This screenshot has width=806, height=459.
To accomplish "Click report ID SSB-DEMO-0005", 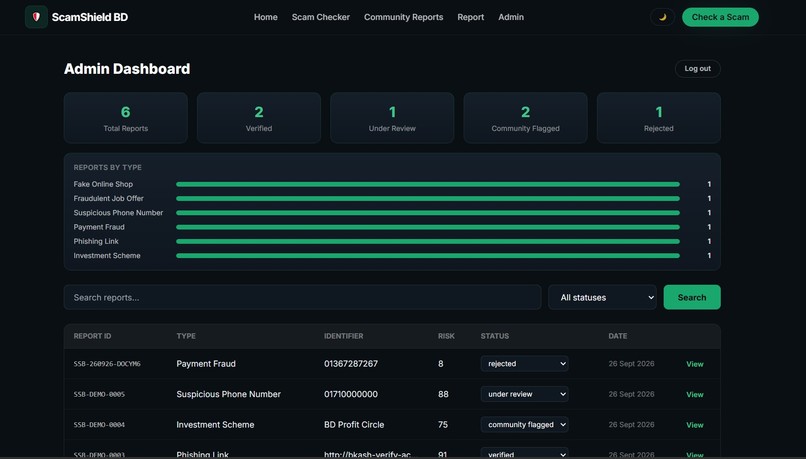I will coord(99,394).
